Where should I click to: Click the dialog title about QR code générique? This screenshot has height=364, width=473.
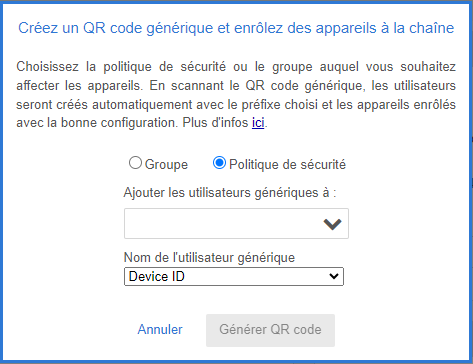(236, 28)
